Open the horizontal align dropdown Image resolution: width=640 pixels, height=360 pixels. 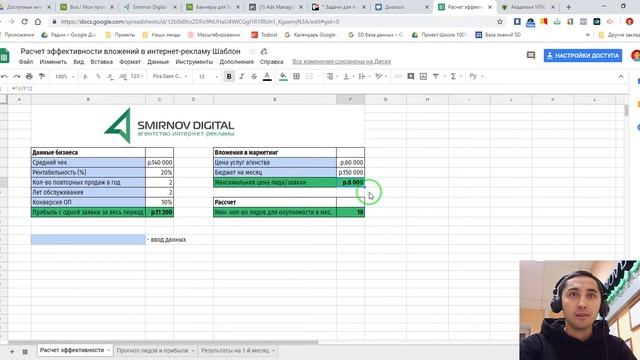332,76
